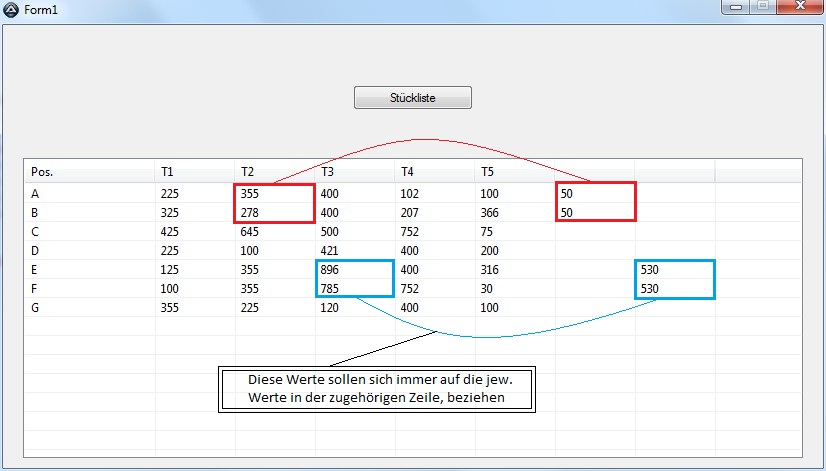
Task: Click the T4 column header
Action: 435,171
